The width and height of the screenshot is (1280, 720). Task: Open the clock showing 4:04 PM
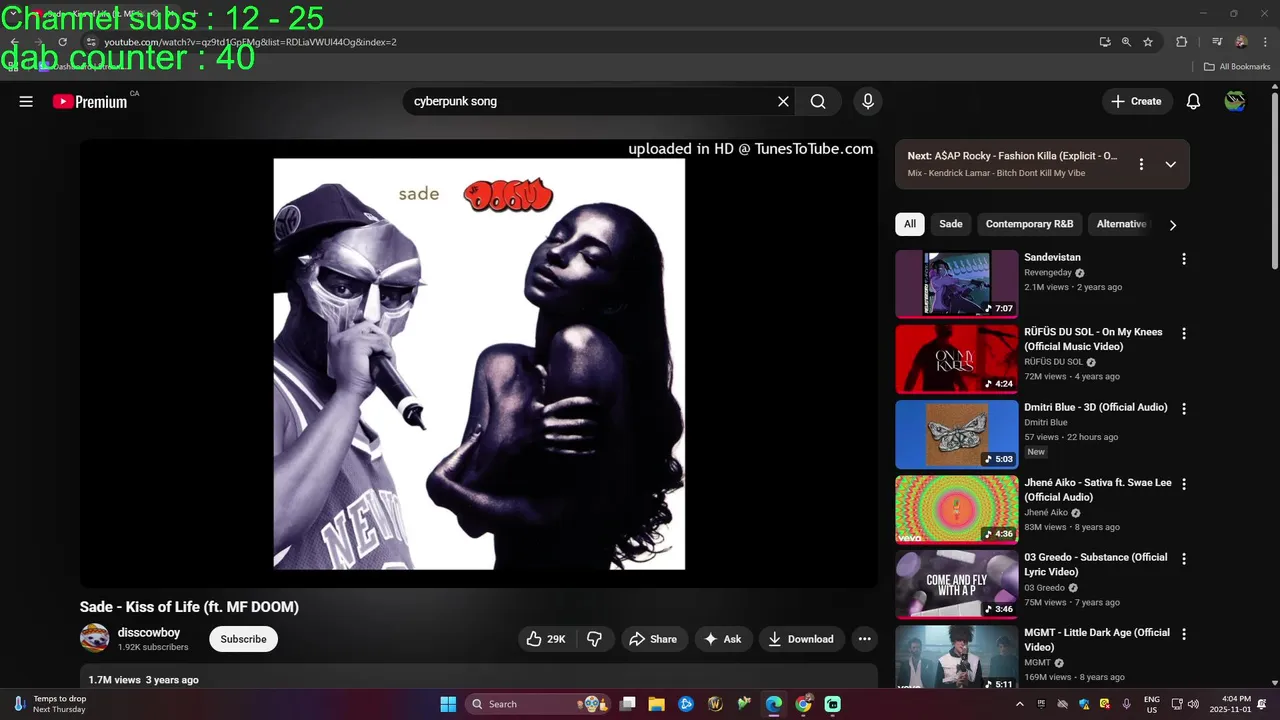1230,704
